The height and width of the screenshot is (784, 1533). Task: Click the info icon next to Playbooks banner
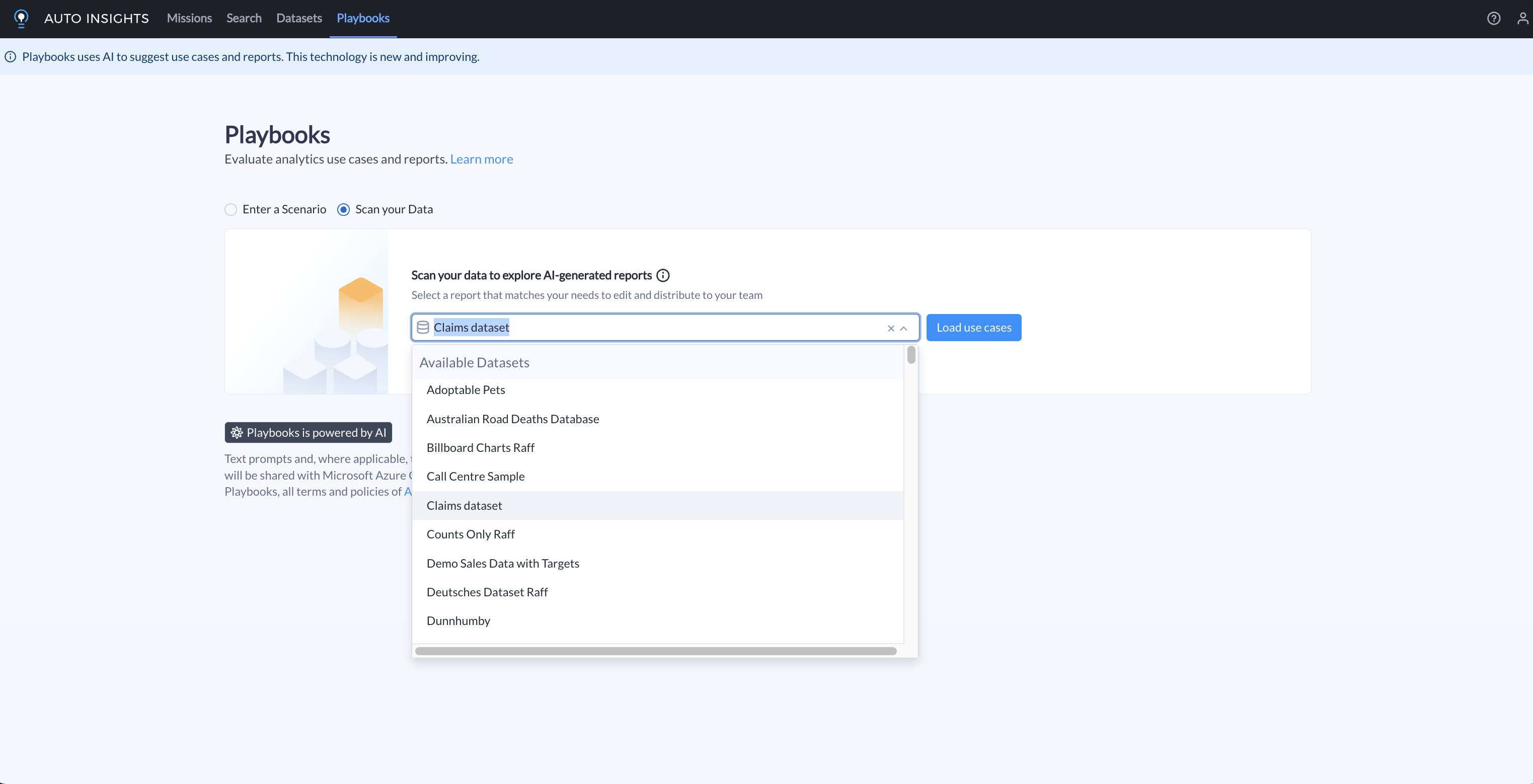pyautogui.click(x=11, y=56)
